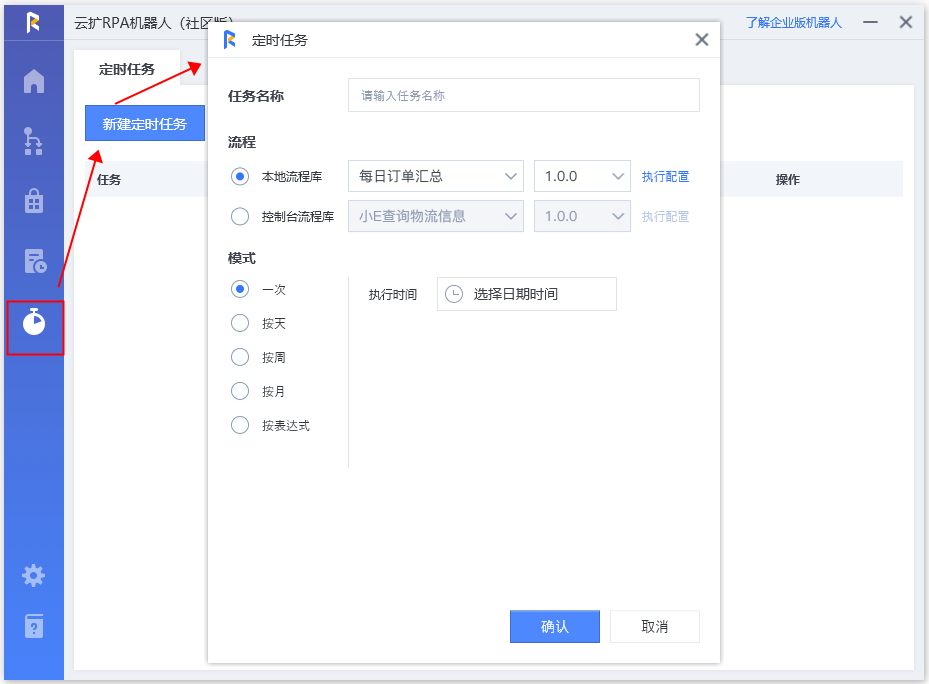The height and width of the screenshot is (684, 929).
Task: Choose the 按表达式 mode option
Action: click(x=240, y=425)
